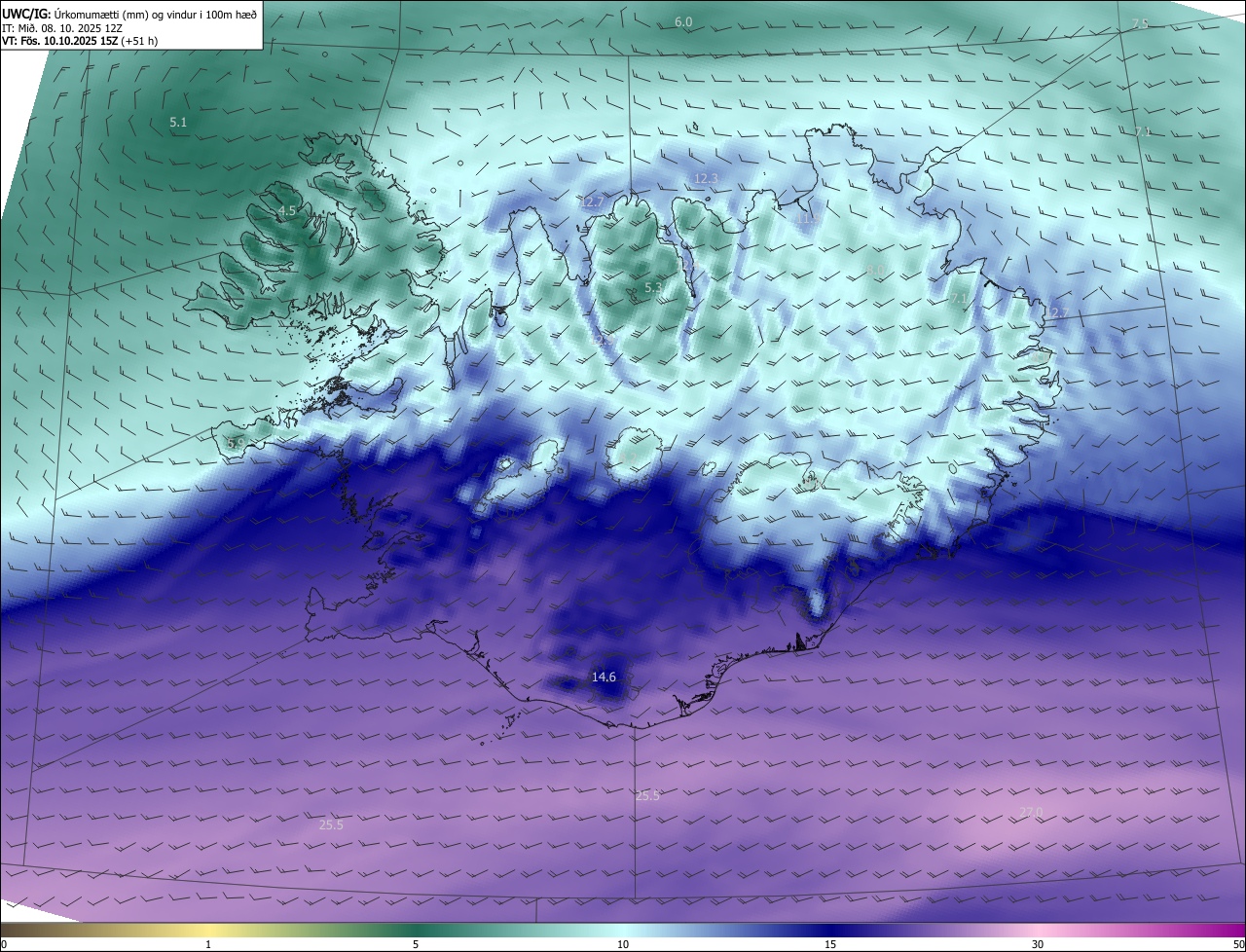
Task: Click the 7.1 label nearest the 8.0 value
Action: [960, 298]
